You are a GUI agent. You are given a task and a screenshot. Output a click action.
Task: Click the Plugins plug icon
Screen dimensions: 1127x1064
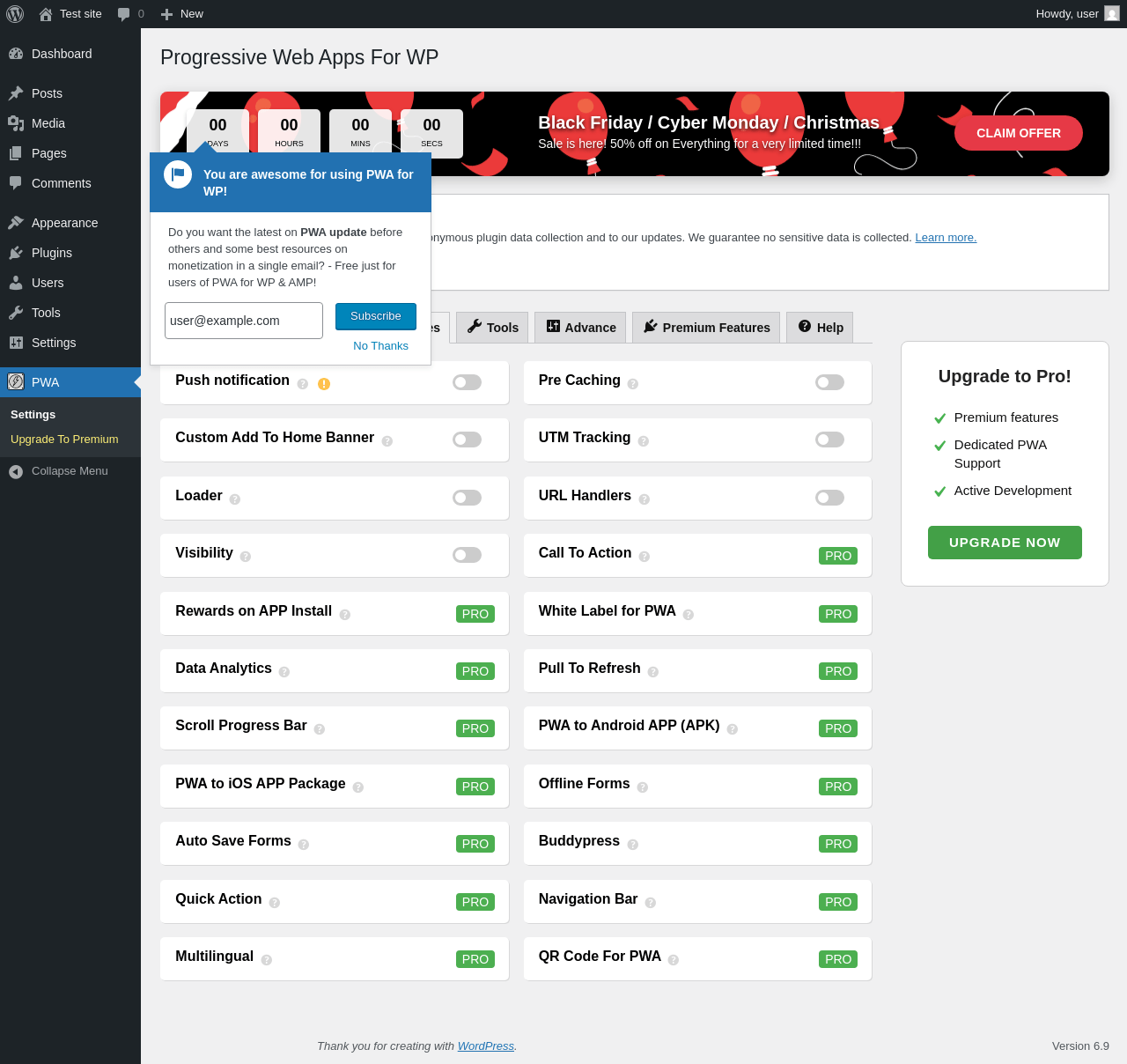(x=16, y=253)
